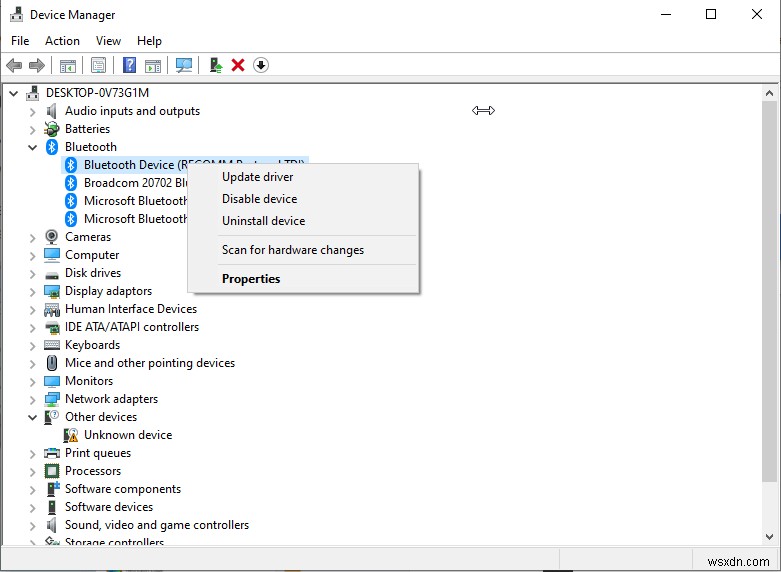This screenshot has height=572, width=781.
Task: Choose Update driver from context menu
Action: 303,177
